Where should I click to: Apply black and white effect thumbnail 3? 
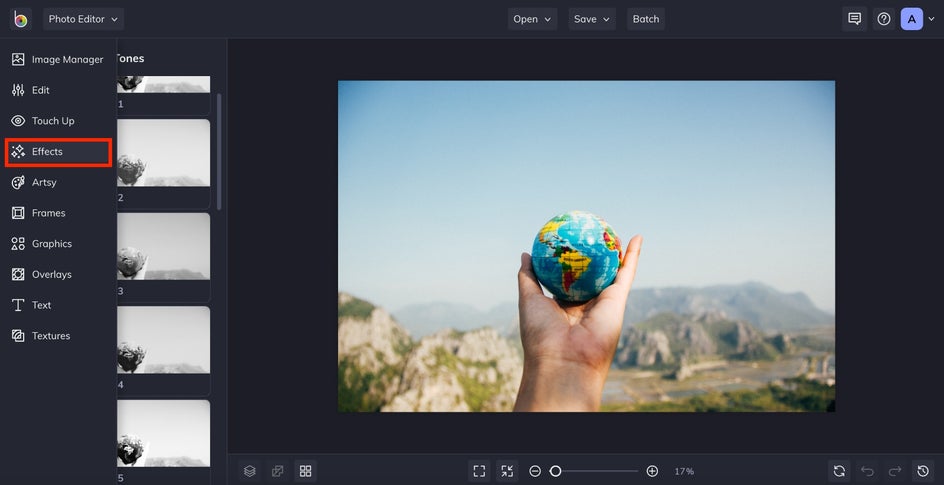click(163, 246)
